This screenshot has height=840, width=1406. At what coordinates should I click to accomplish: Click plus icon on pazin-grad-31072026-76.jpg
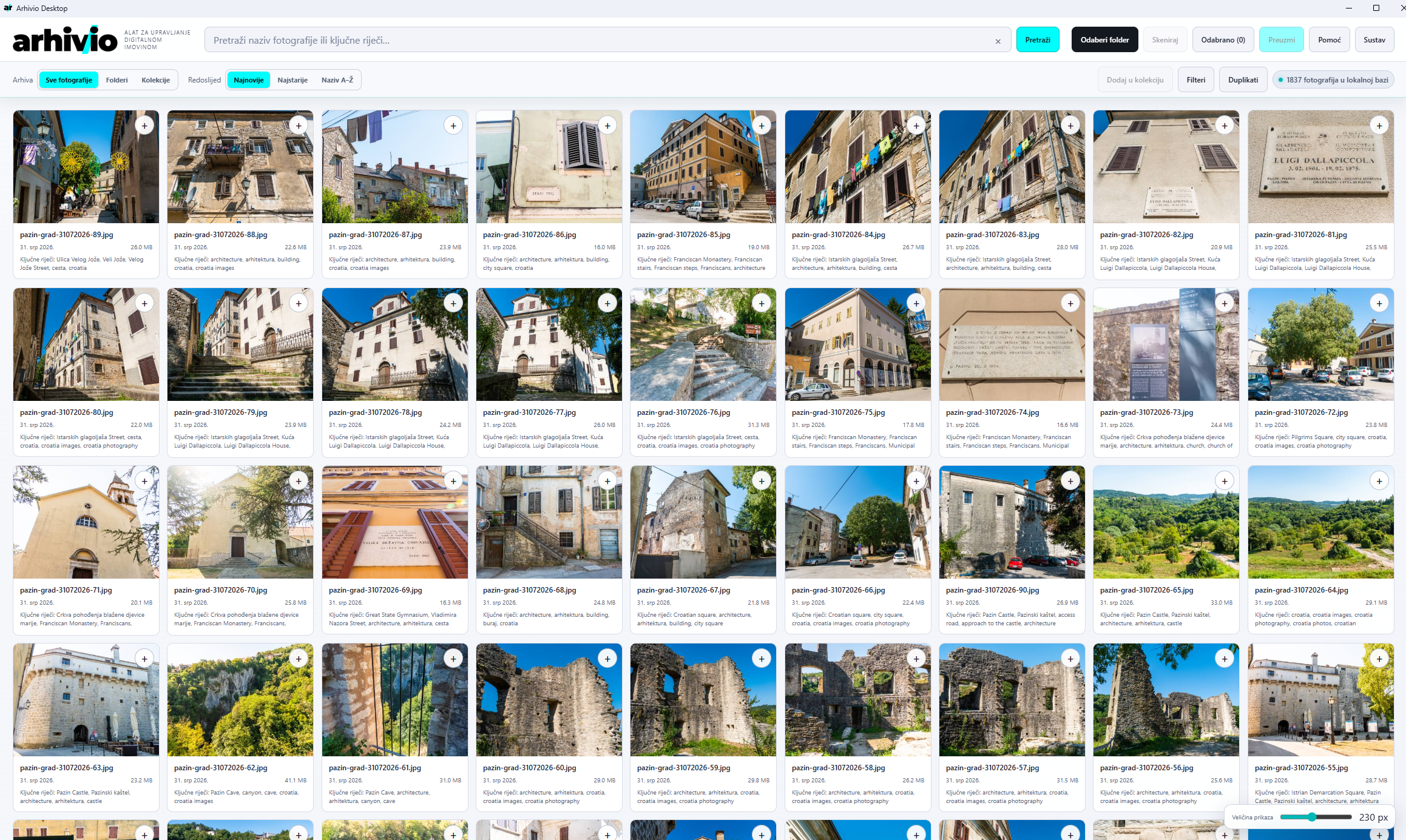[762, 303]
